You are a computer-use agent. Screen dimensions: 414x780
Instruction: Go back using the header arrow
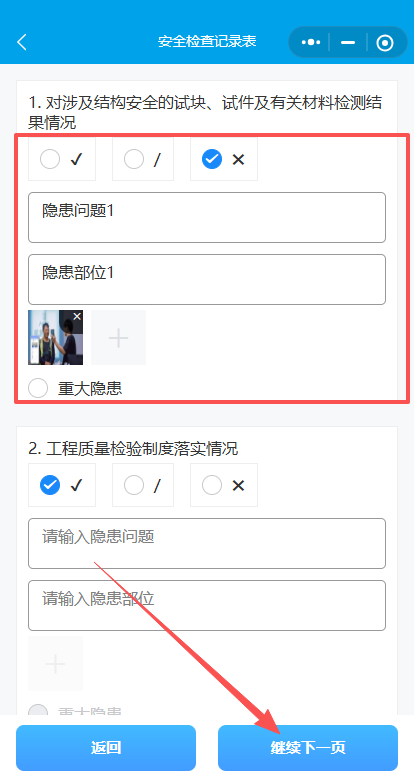click(x=22, y=42)
